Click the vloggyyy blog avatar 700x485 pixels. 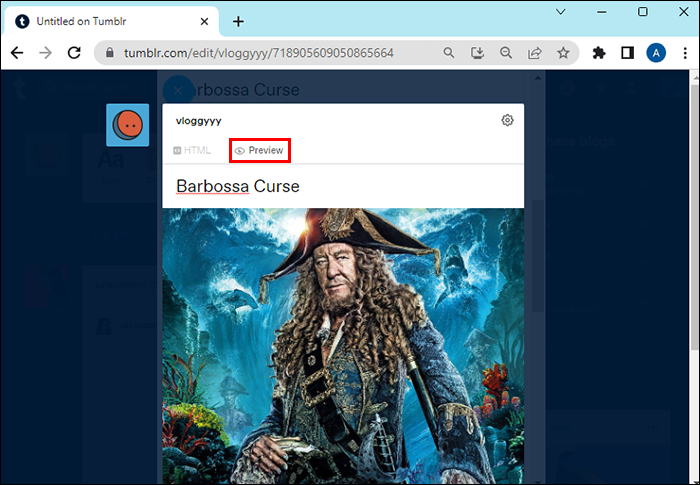point(128,125)
